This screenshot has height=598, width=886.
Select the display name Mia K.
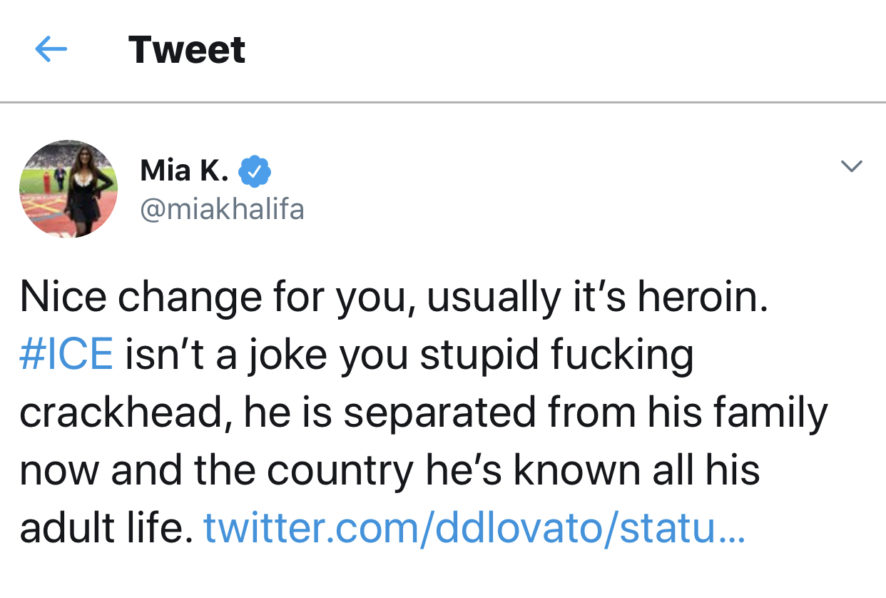tap(185, 170)
